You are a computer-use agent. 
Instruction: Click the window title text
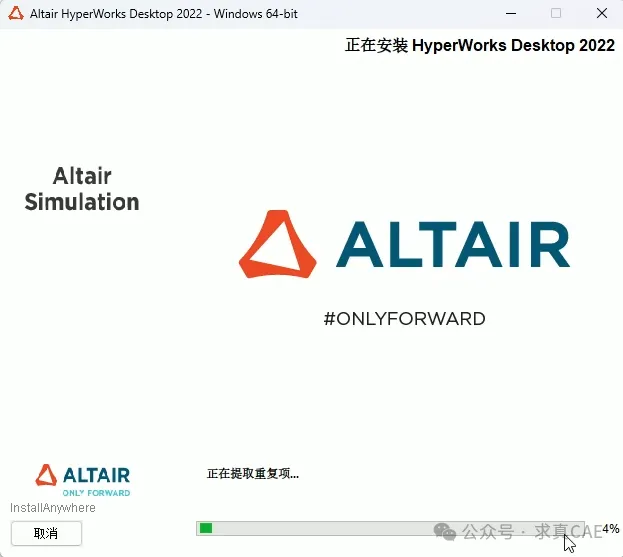point(164,14)
